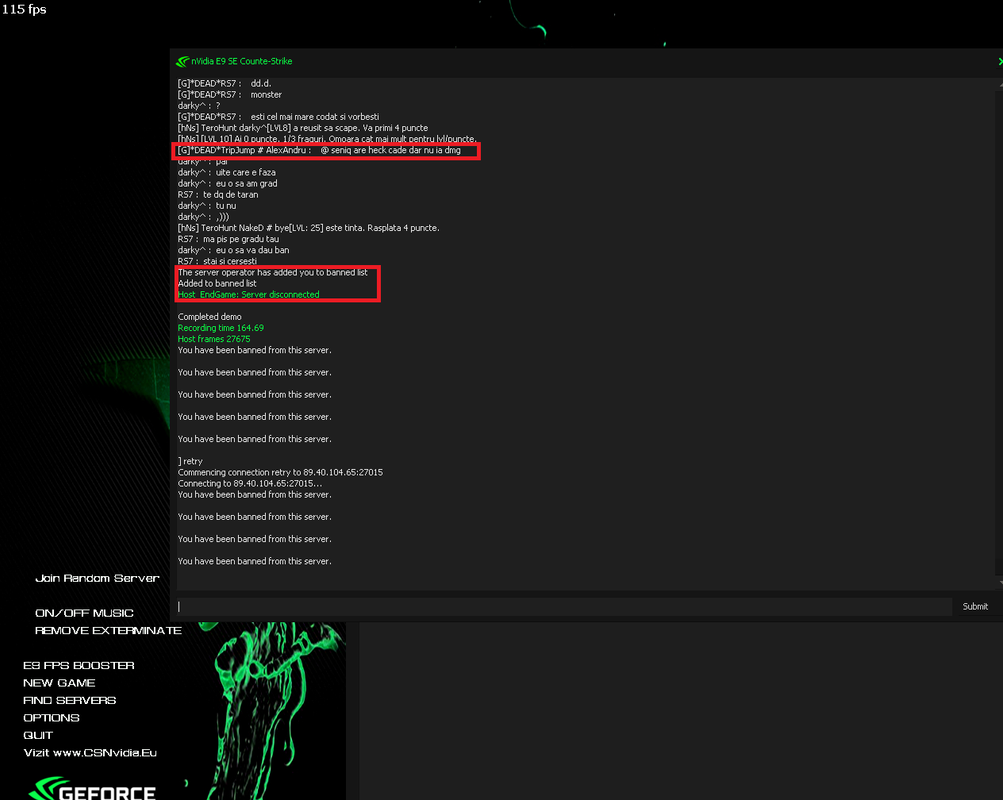
Task: Select the '] retry' console line
Action: pos(190,461)
